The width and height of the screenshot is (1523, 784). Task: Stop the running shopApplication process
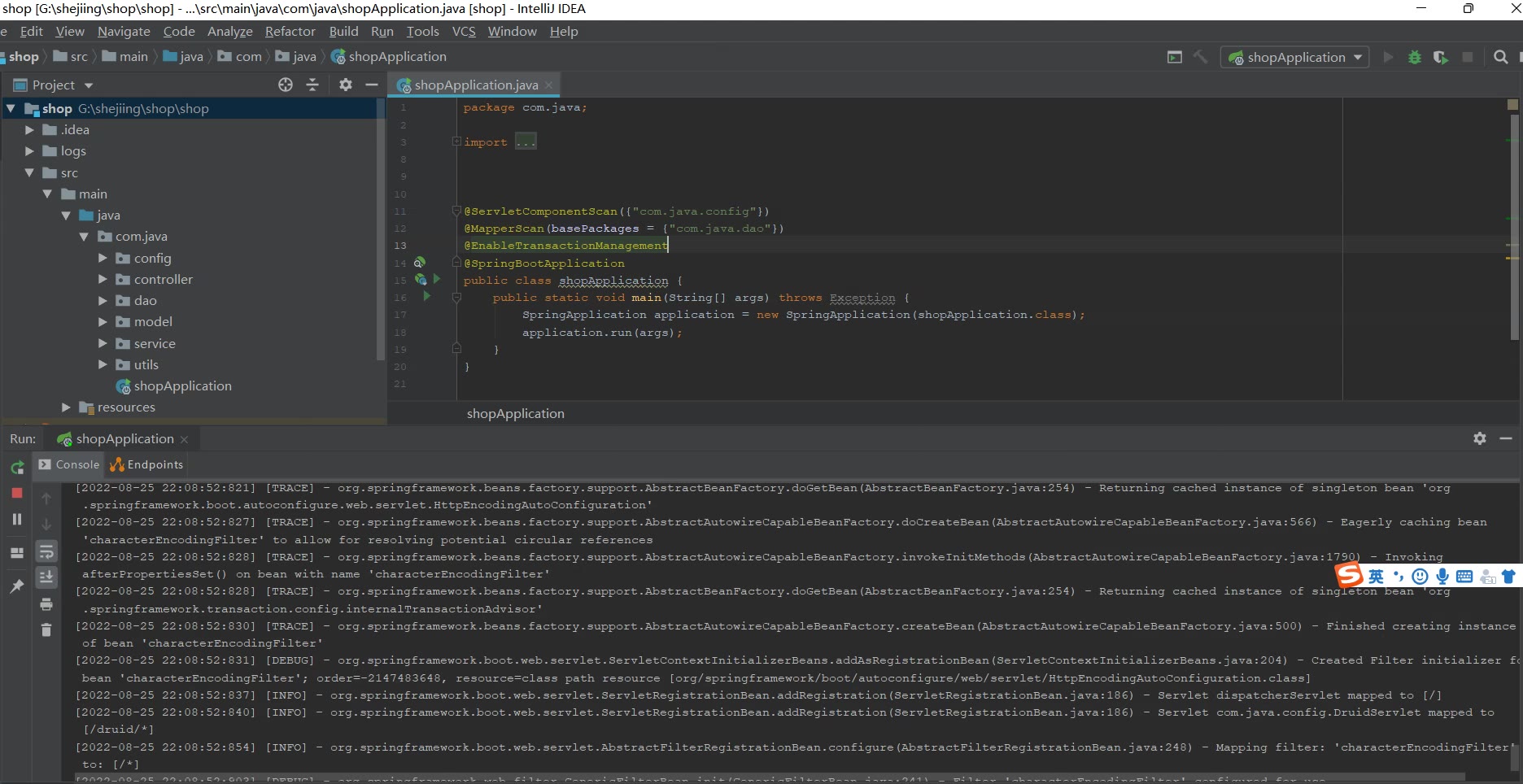17,493
